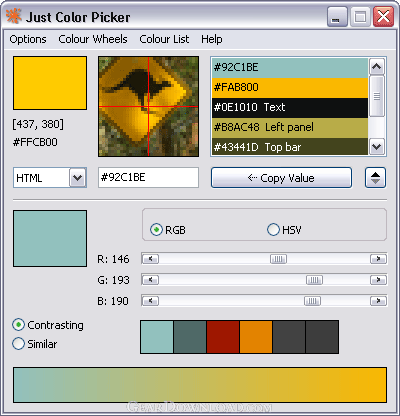Screen dimensions: 400x416
Task: Increase R with the right arrow
Action: coord(378,259)
